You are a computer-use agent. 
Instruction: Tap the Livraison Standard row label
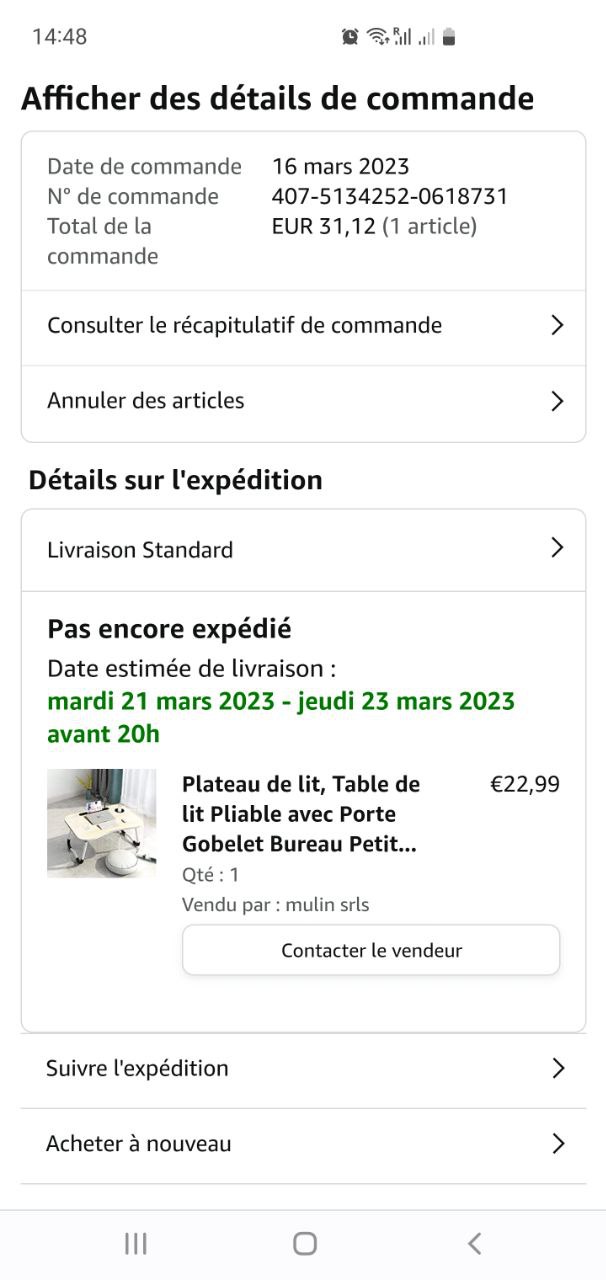coord(140,550)
